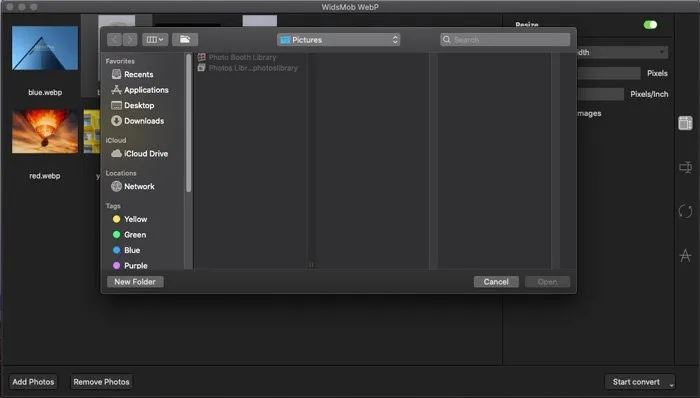Click the red.webp file name

[x=45, y=176]
